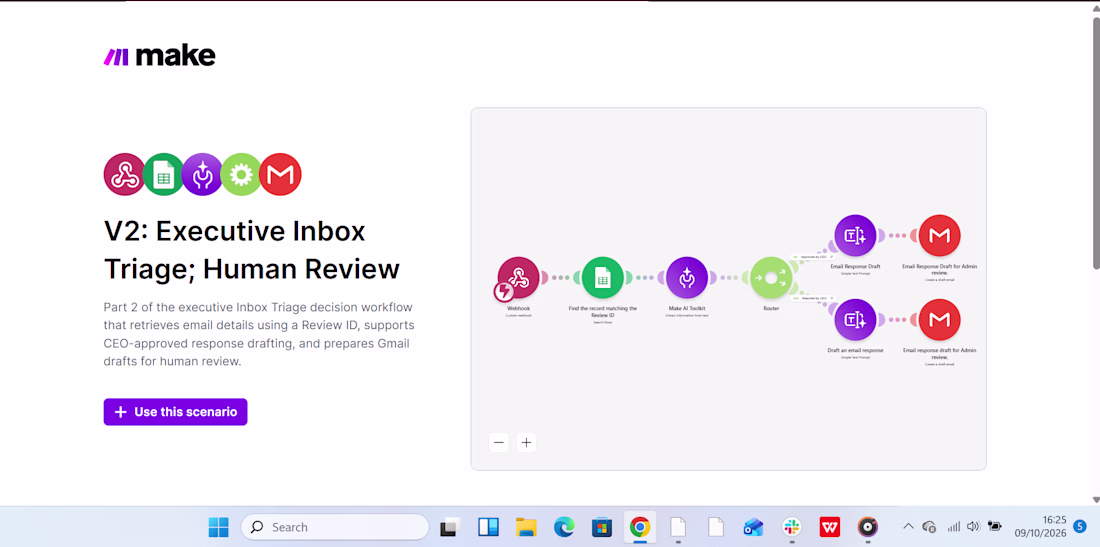Open the Windows Start menu

[x=218, y=527]
